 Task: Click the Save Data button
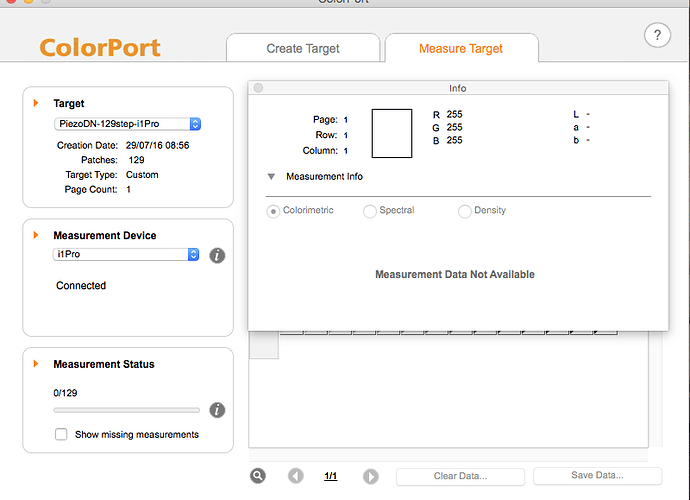tap(597, 475)
